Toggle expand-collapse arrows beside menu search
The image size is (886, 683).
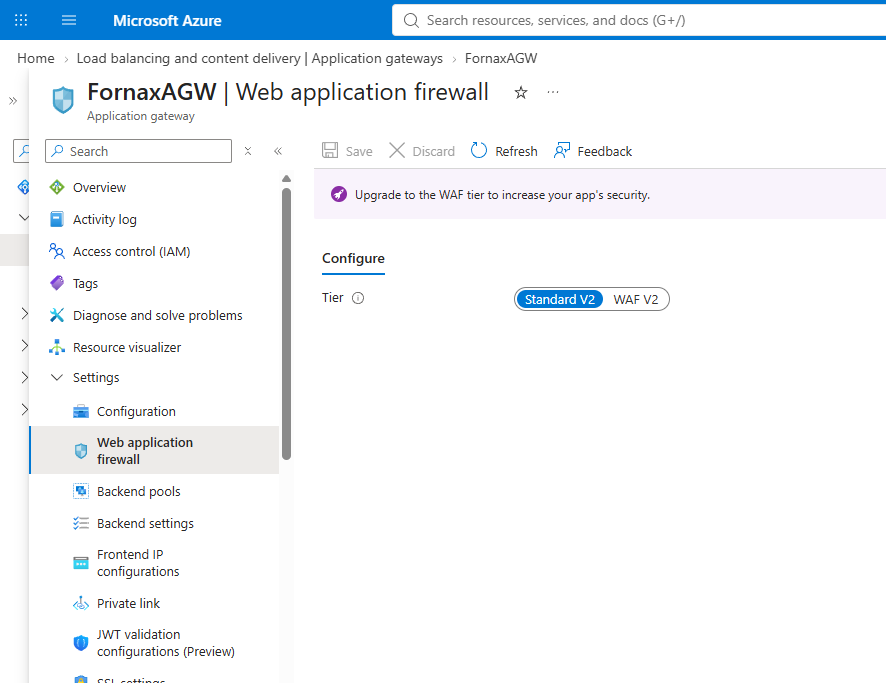[x=247, y=151]
